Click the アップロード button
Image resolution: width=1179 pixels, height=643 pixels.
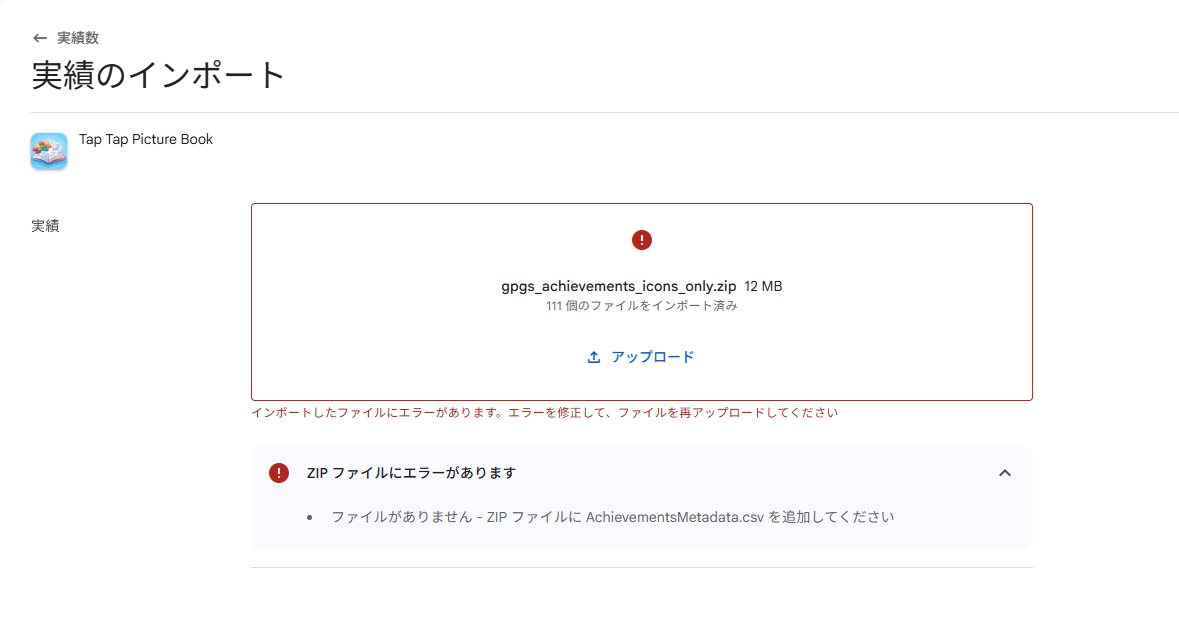pyautogui.click(x=641, y=357)
